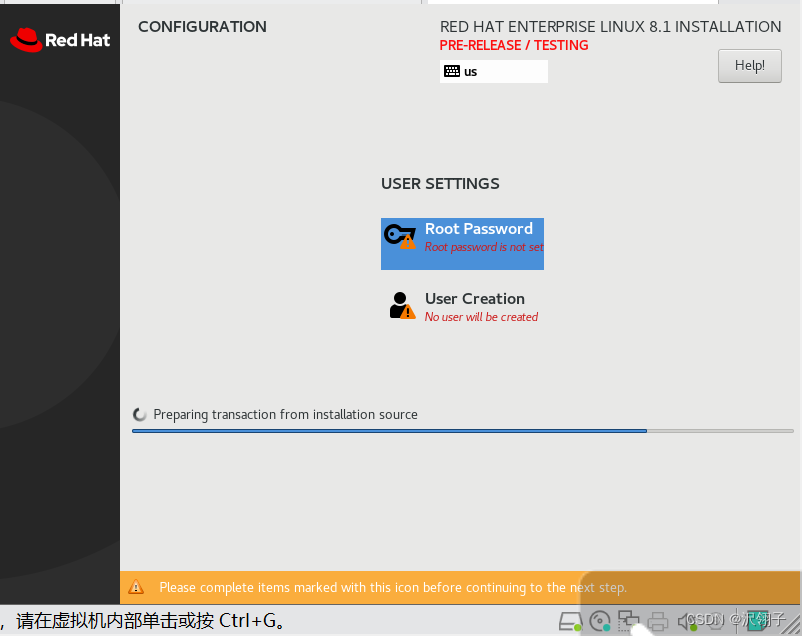Click 'No user will be created' warning text
Viewport: 802px width, 637px height.
coord(481,317)
